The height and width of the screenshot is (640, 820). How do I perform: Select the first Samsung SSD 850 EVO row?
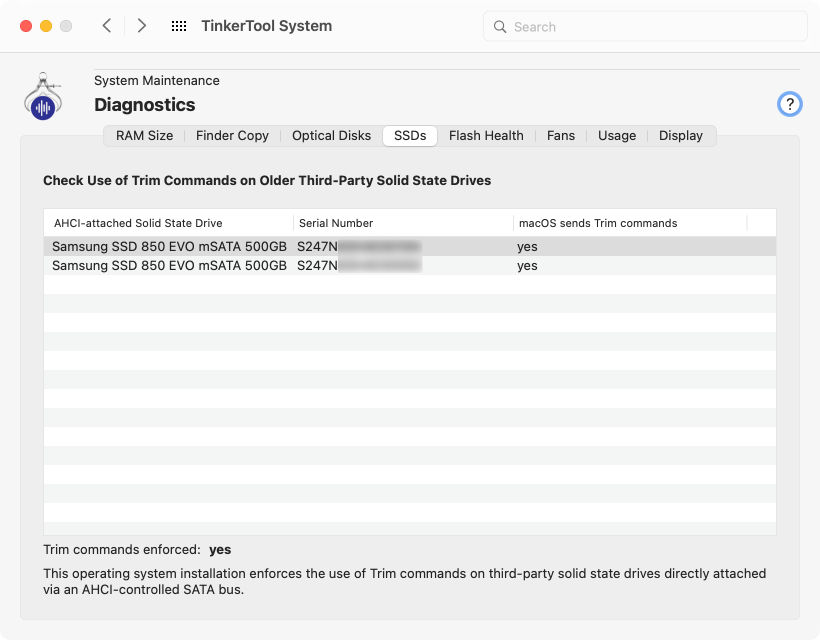(410, 246)
